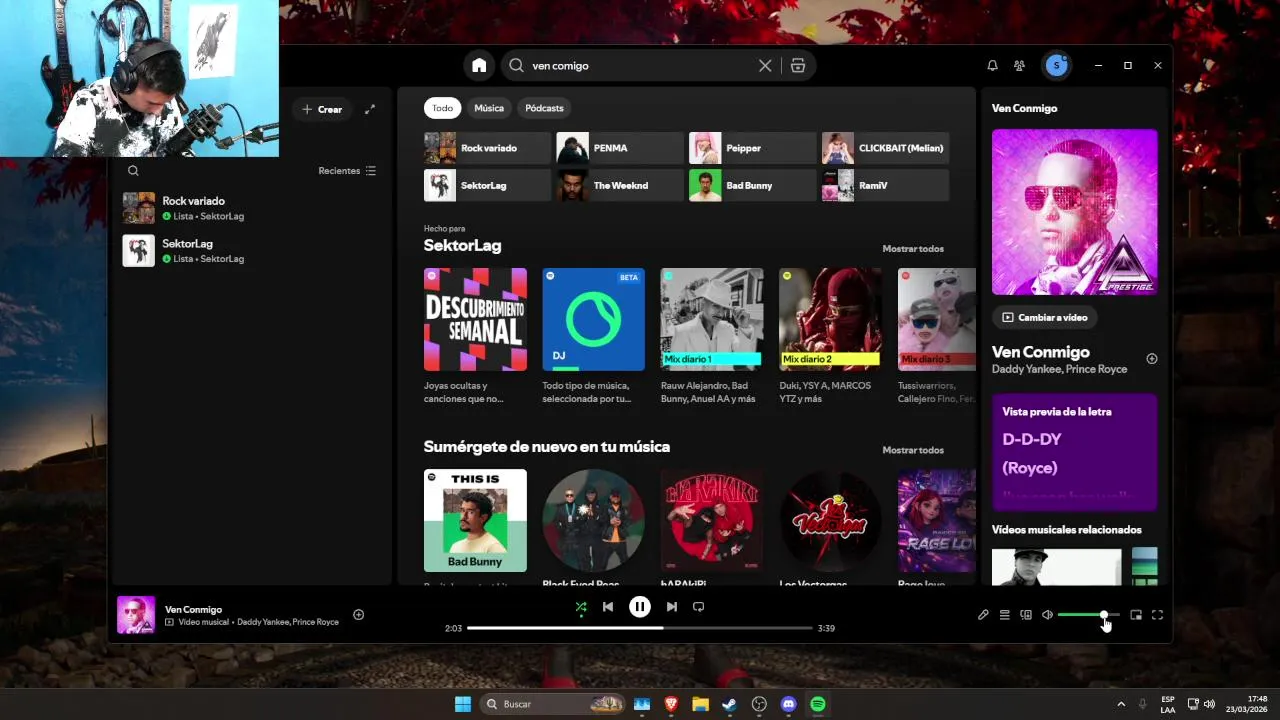Search in Your Library magnifier

click(x=133, y=171)
